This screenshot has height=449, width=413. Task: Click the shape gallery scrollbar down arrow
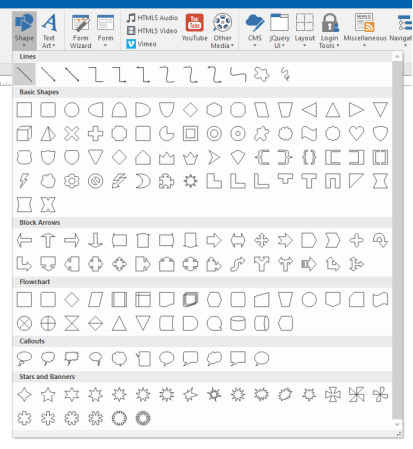pos(397,425)
